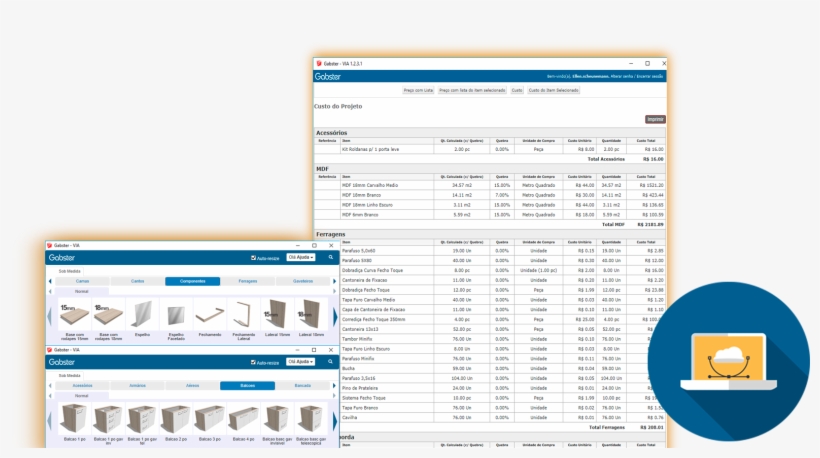Choose the Balcao 4 po cabinet
The width and height of the screenshot is (820, 458).
(x=243, y=420)
